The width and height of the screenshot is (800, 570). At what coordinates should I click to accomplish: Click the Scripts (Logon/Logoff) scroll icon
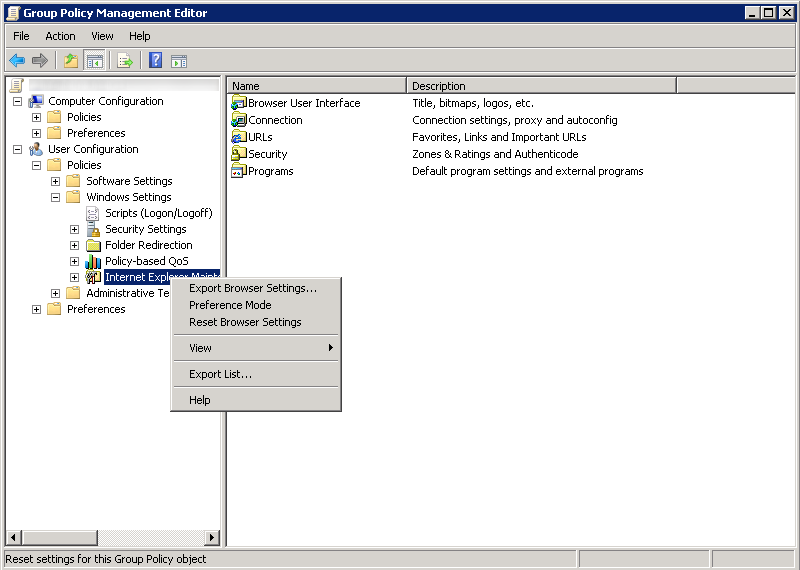(x=92, y=213)
